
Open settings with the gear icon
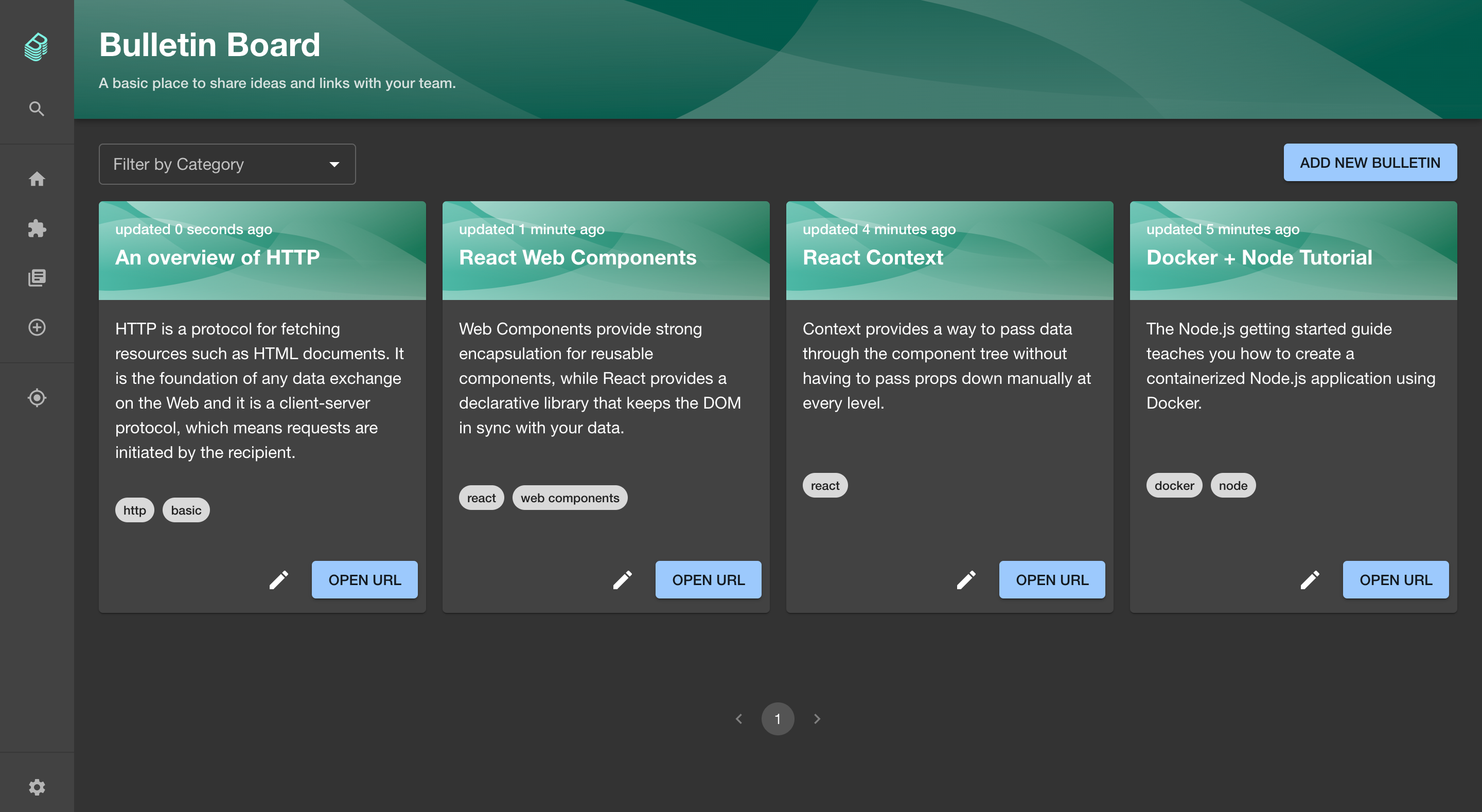coord(36,787)
